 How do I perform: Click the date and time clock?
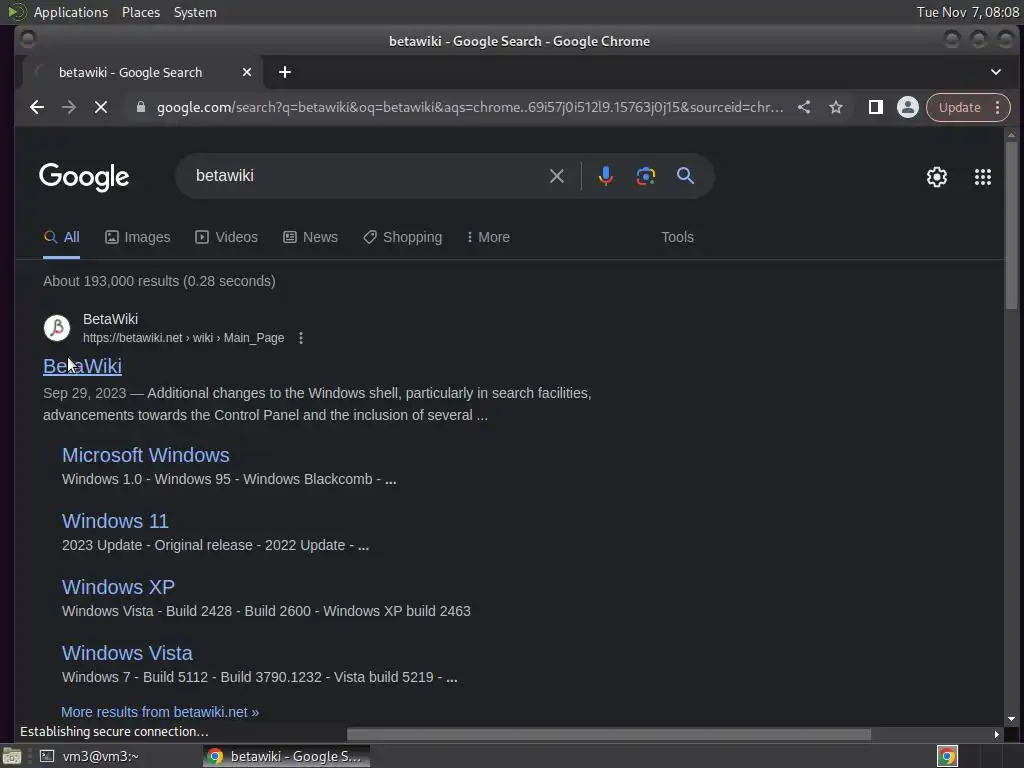click(967, 12)
